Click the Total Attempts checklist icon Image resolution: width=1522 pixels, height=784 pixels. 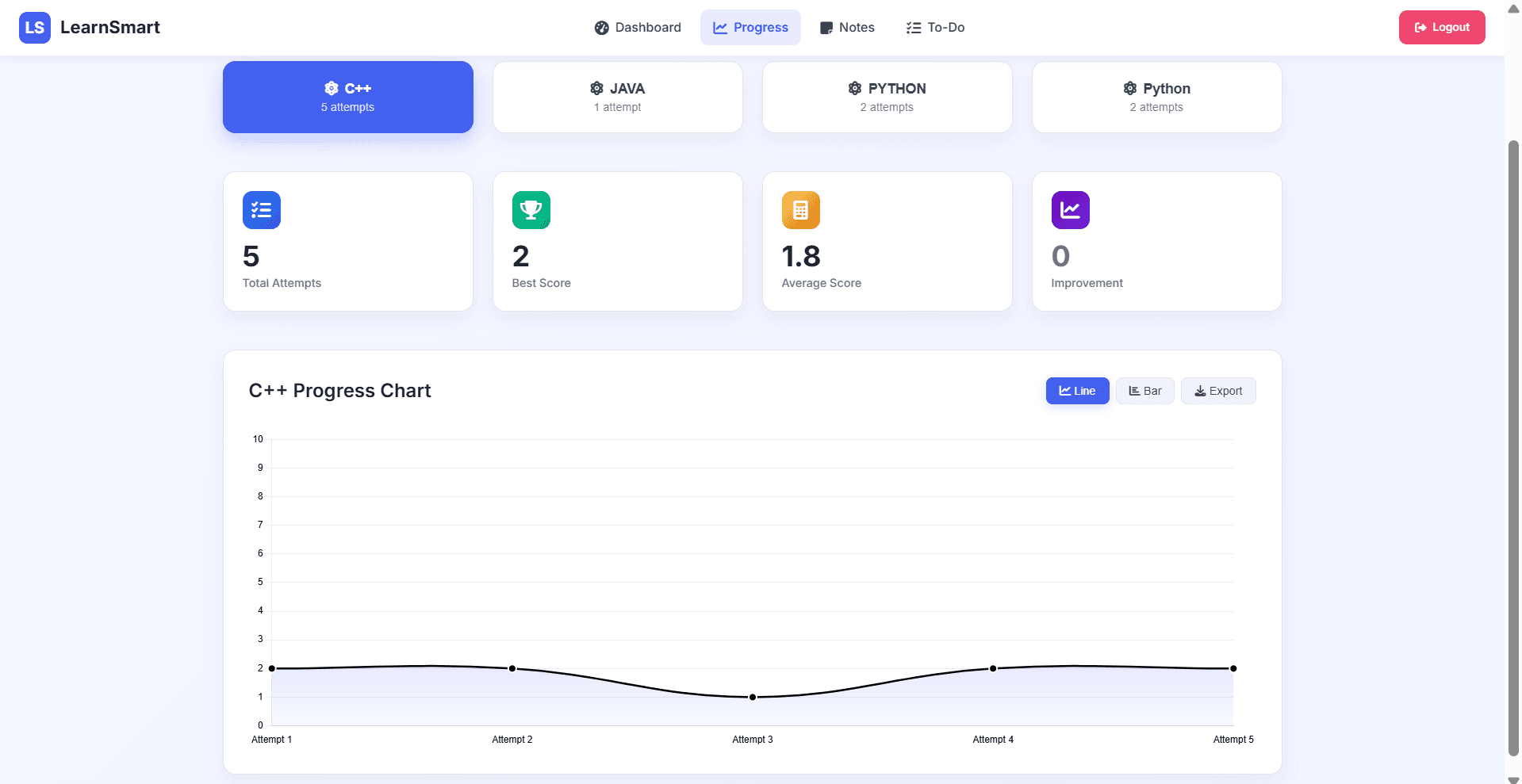262,210
